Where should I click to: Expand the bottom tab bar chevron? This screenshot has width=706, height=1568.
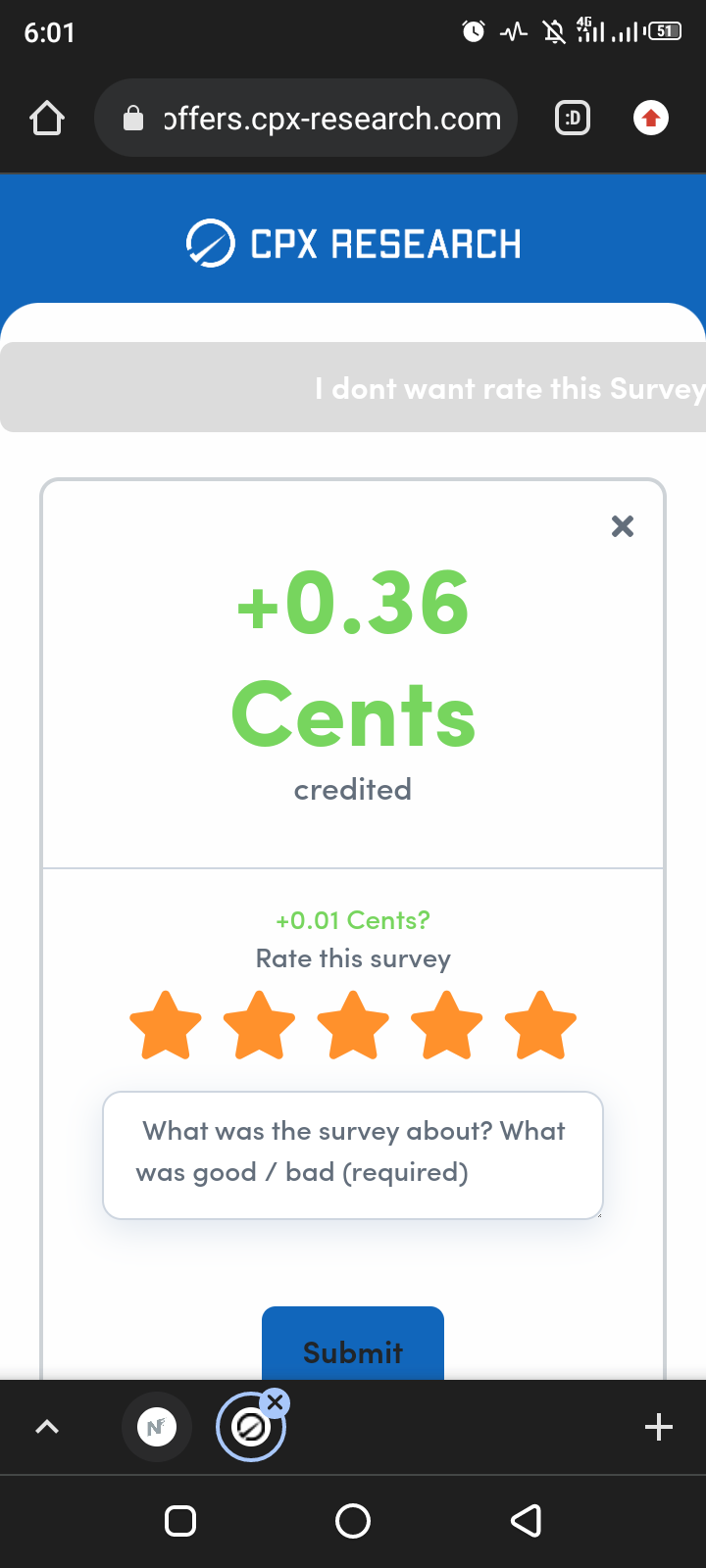coord(47,1427)
